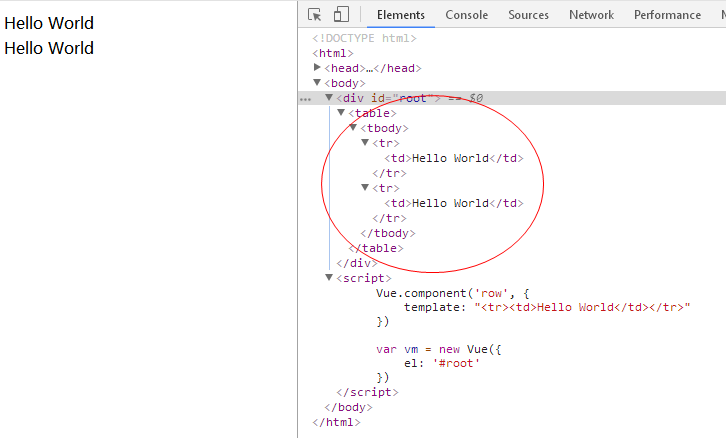Collapse the script element

pyautogui.click(x=329, y=277)
